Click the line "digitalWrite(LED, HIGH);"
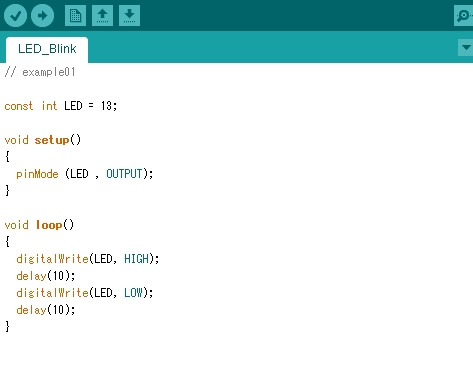473x385 pixels. 88,259
